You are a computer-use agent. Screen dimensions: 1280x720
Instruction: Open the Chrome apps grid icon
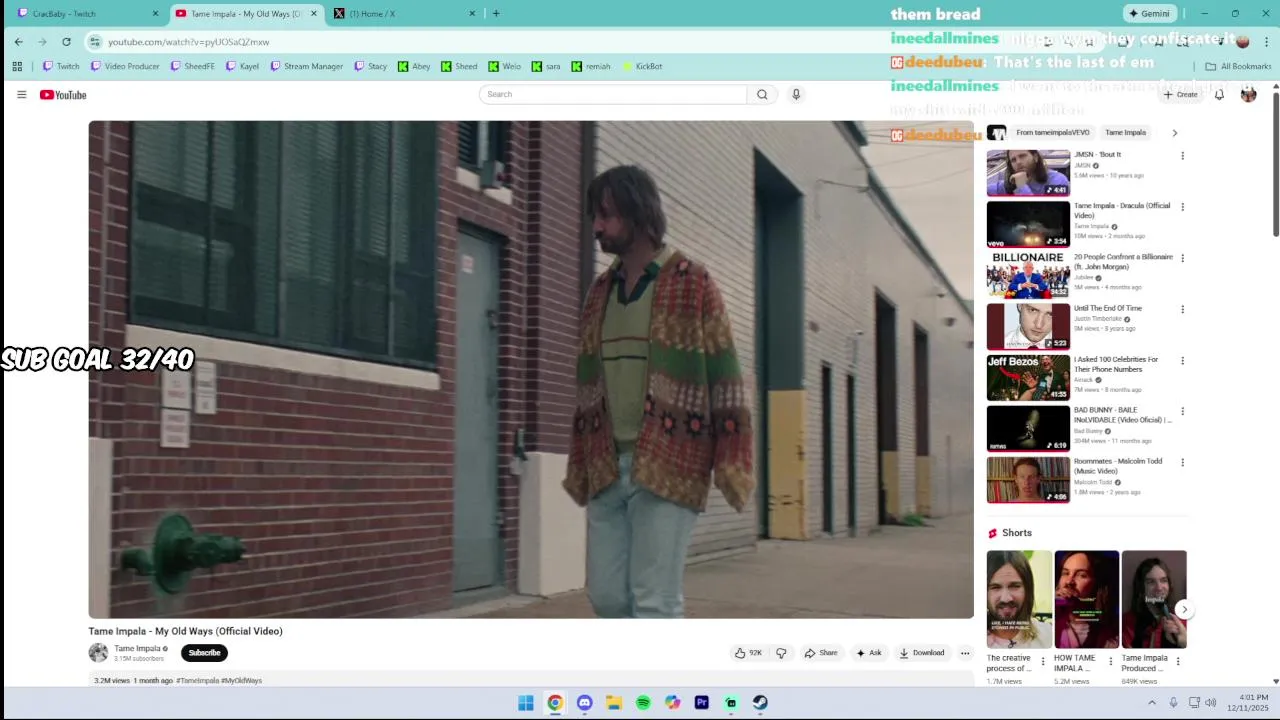17,66
